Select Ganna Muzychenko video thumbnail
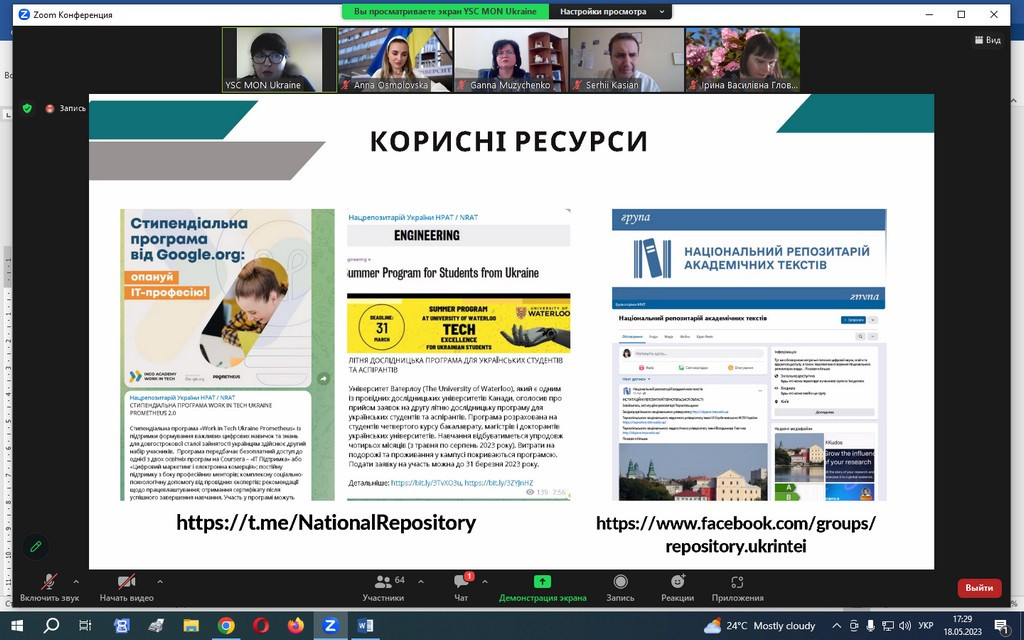 (x=511, y=59)
